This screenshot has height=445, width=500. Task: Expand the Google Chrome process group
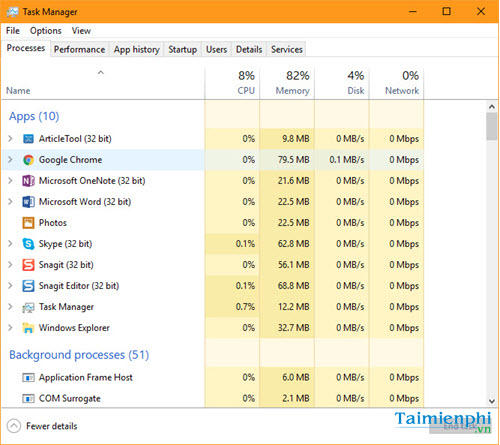click(10, 160)
